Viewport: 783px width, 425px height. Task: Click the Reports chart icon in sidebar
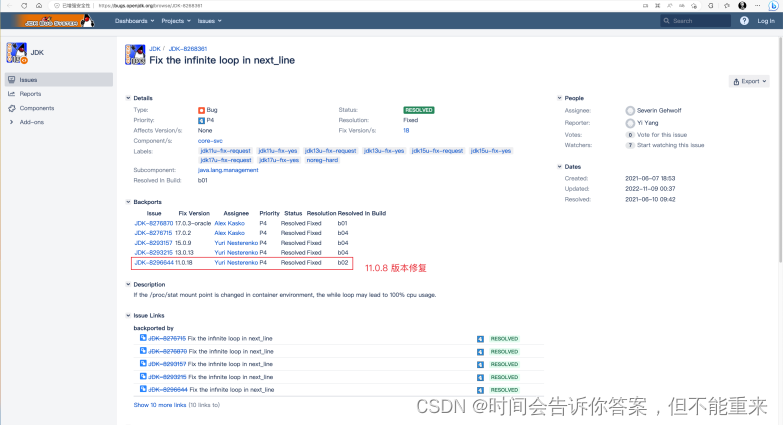click(11, 94)
